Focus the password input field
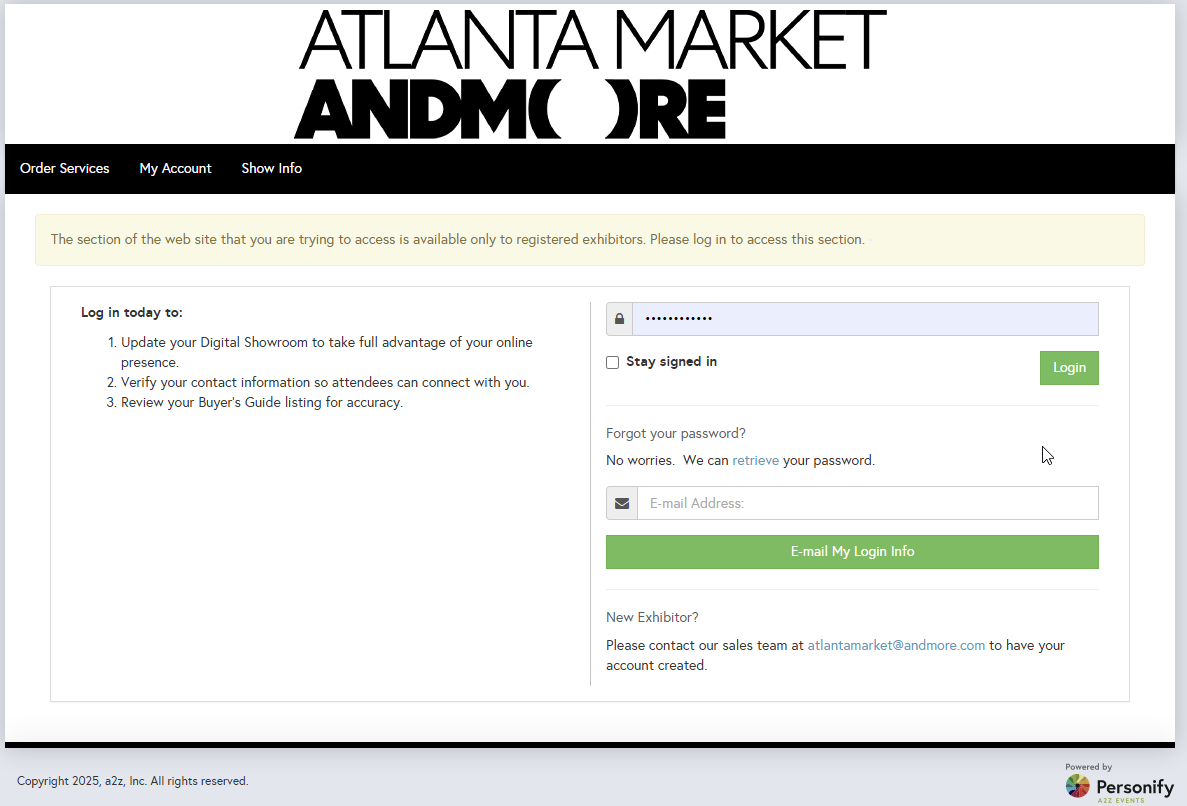 coord(865,319)
